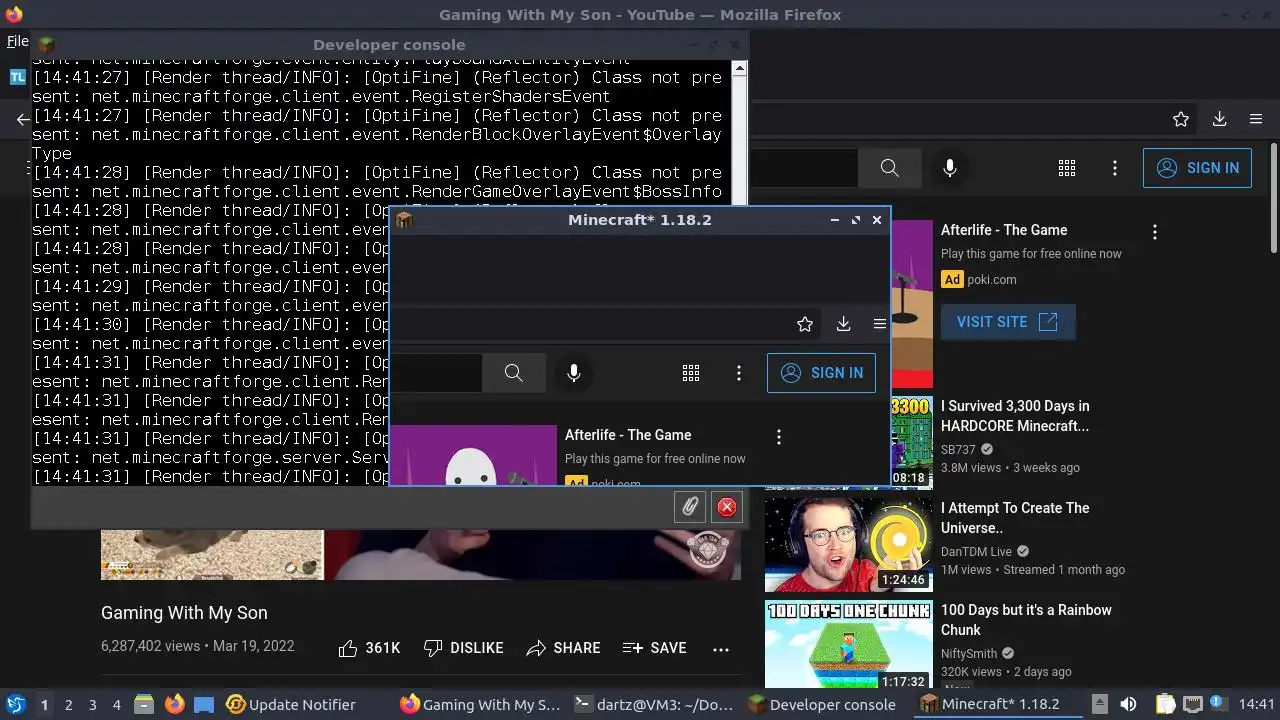Switch to Developer console taskbar entry
The image size is (1280, 720).
click(822, 704)
